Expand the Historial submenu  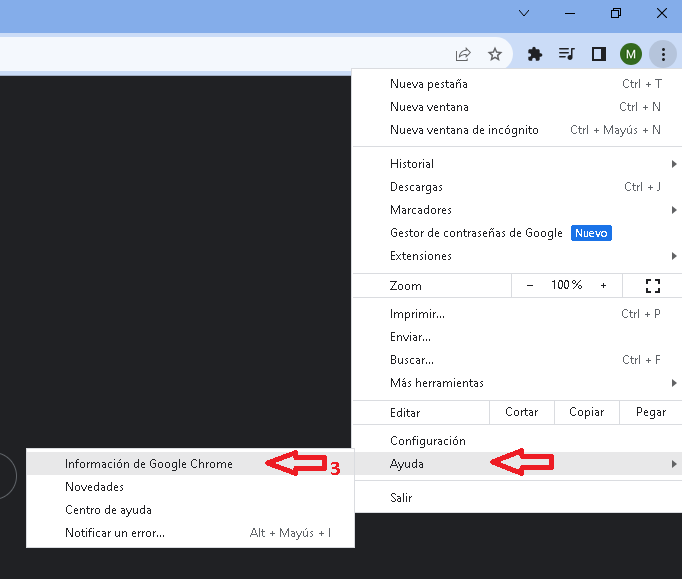[x=517, y=164]
